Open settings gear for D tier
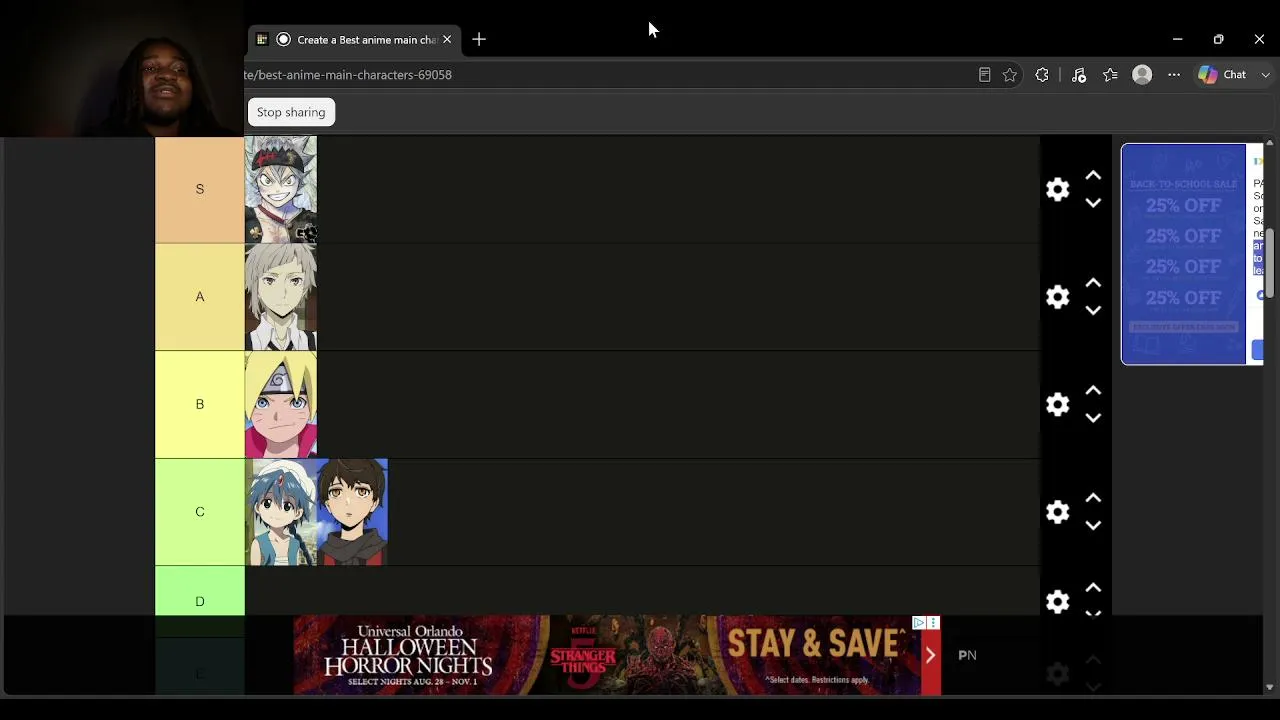Viewport: 1280px width, 720px height. pyautogui.click(x=1057, y=601)
